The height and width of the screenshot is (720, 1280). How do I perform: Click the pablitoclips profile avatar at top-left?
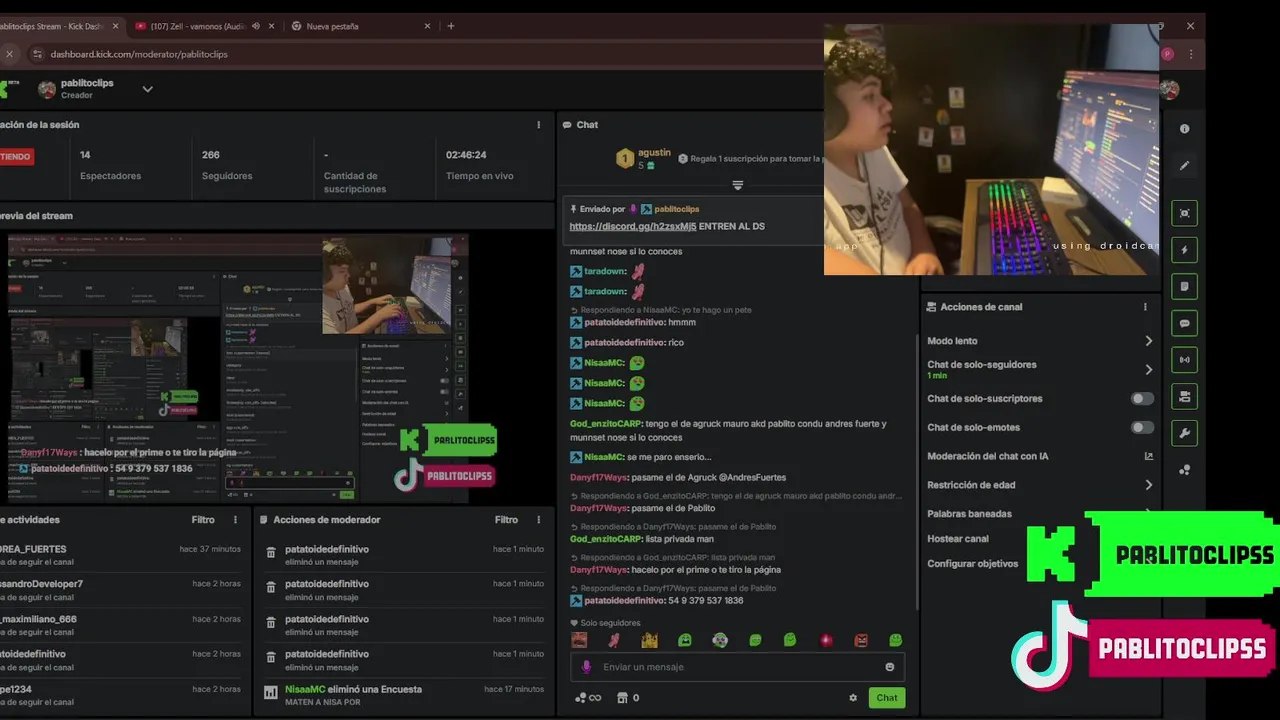[47, 89]
